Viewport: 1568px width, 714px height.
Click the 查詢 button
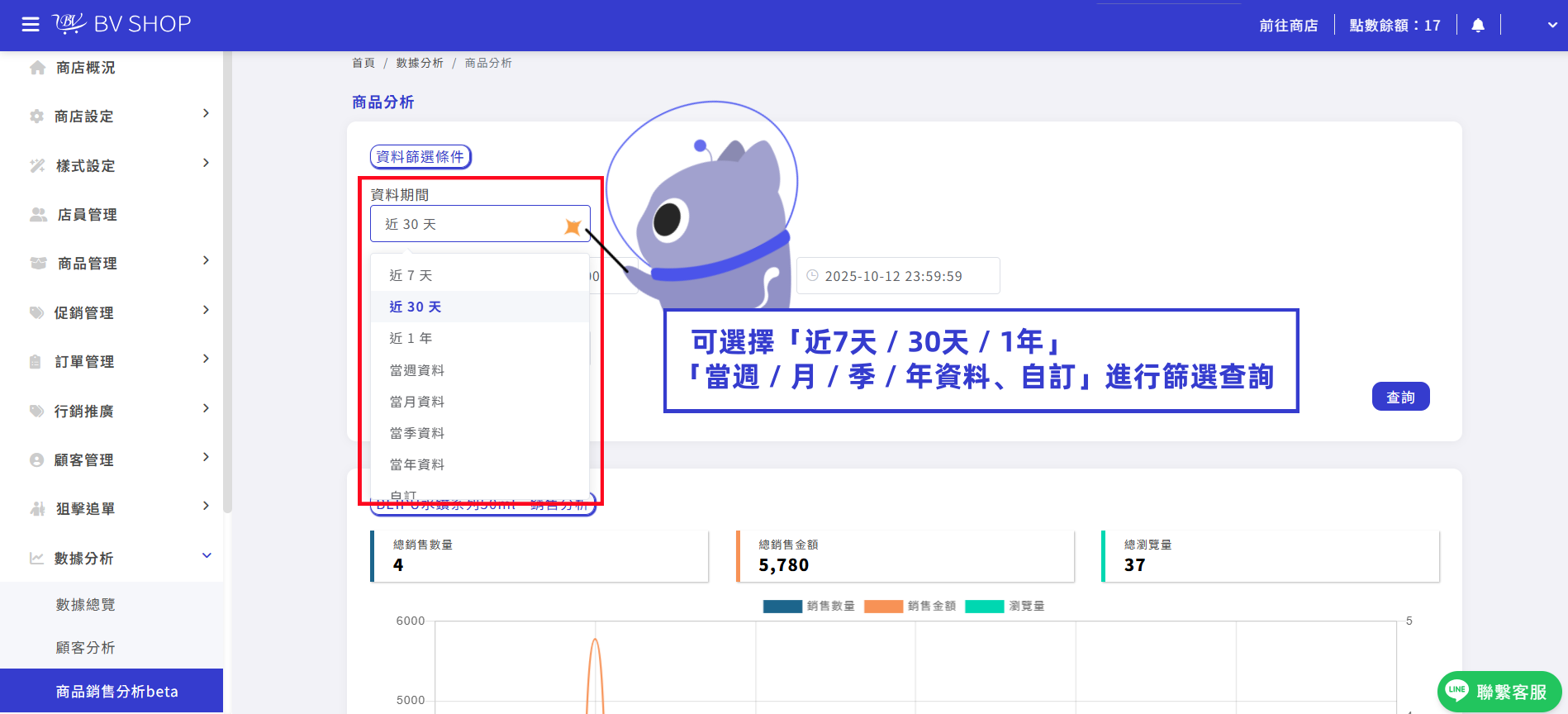pyautogui.click(x=1400, y=397)
